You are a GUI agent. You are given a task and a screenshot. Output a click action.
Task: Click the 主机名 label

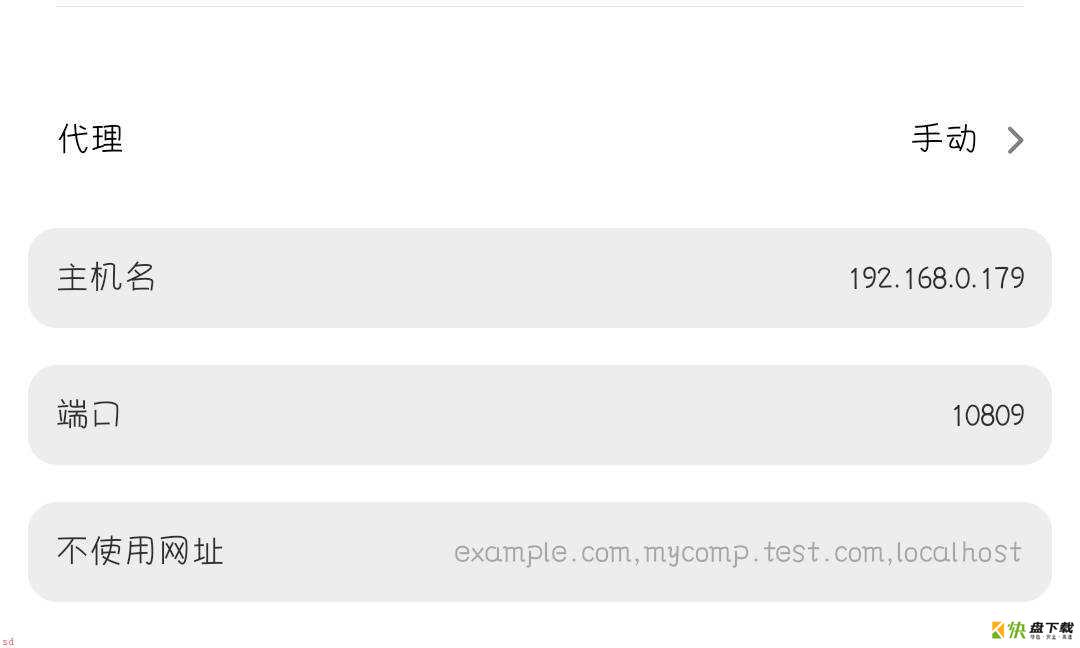[x=106, y=278]
